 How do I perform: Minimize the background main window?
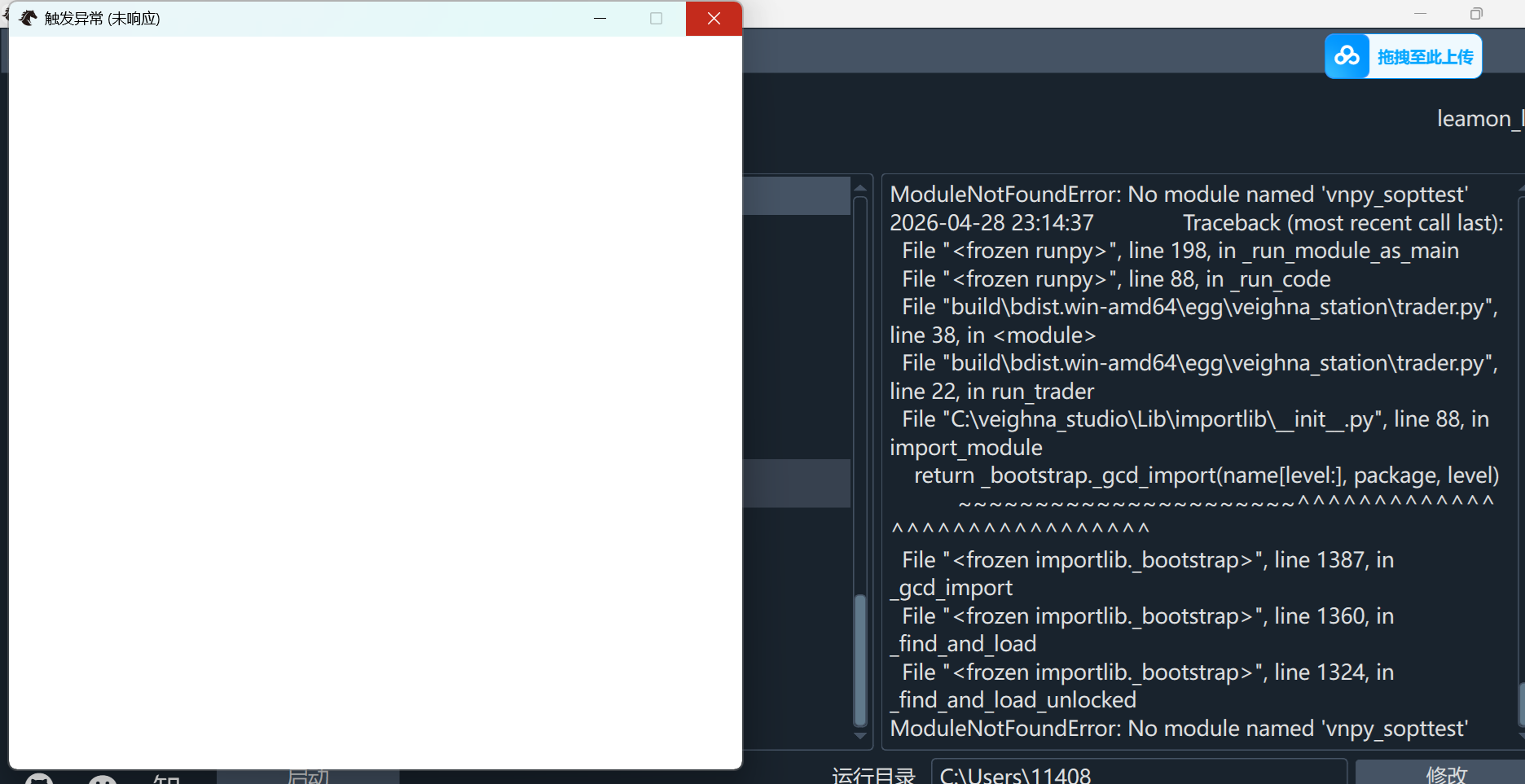point(1421,14)
